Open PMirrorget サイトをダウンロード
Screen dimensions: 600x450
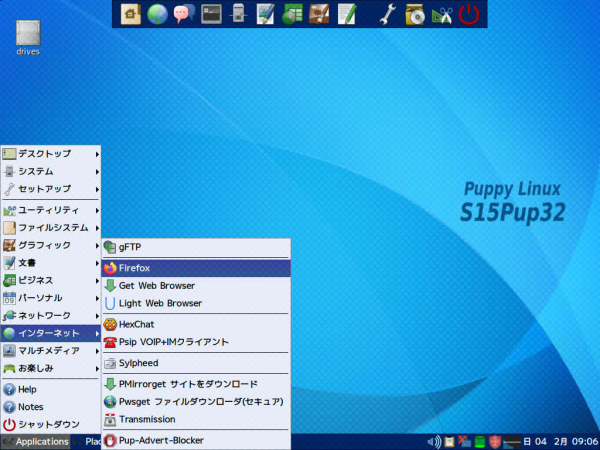(196, 384)
